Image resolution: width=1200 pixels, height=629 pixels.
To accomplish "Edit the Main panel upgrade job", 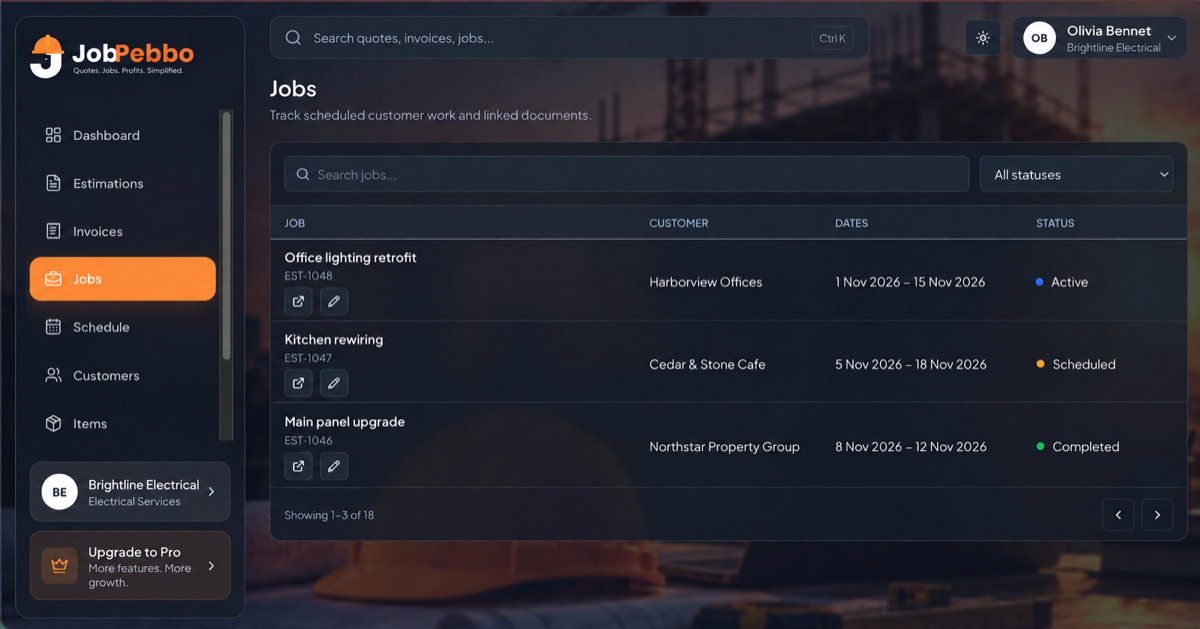I will pyautogui.click(x=334, y=466).
